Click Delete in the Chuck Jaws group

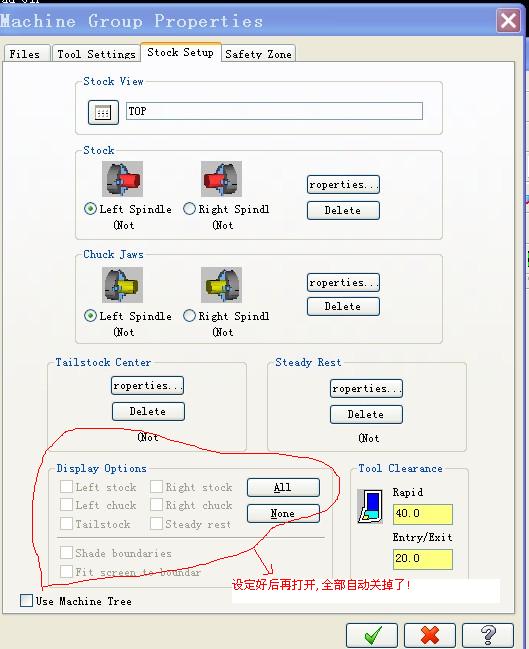[x=343, y=307]
